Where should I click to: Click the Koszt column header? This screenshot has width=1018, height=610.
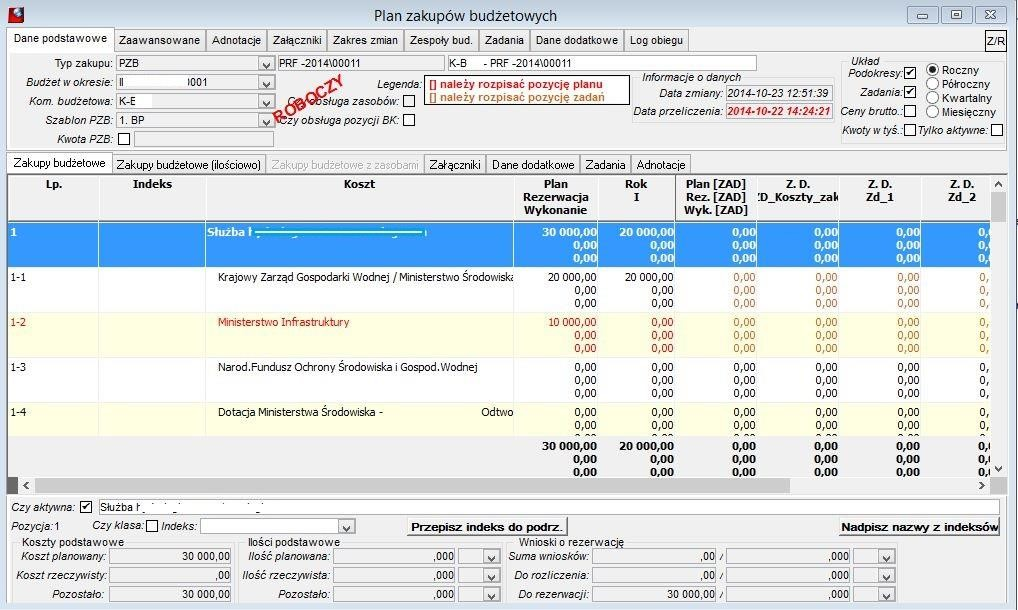[359, 198]
